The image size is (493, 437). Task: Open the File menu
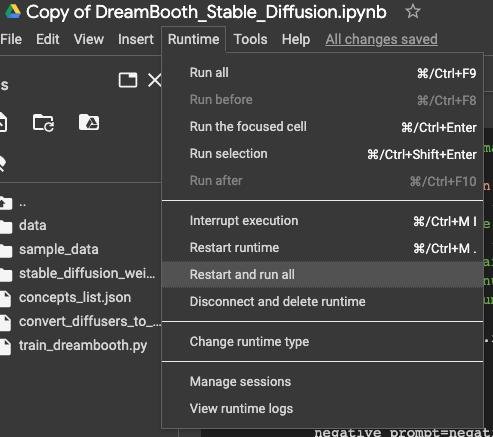[11, 39]
